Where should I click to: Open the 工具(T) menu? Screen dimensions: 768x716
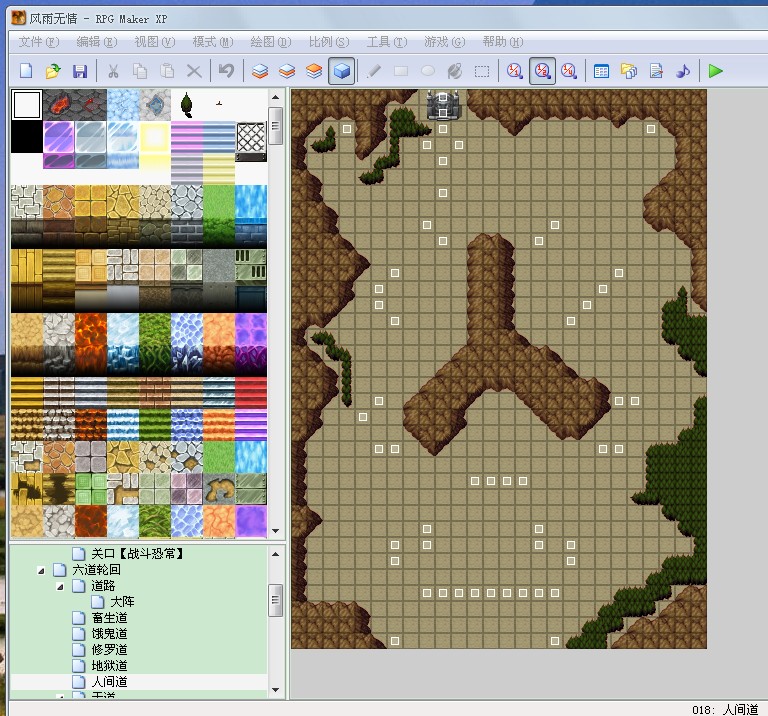[x=386, y=42]
